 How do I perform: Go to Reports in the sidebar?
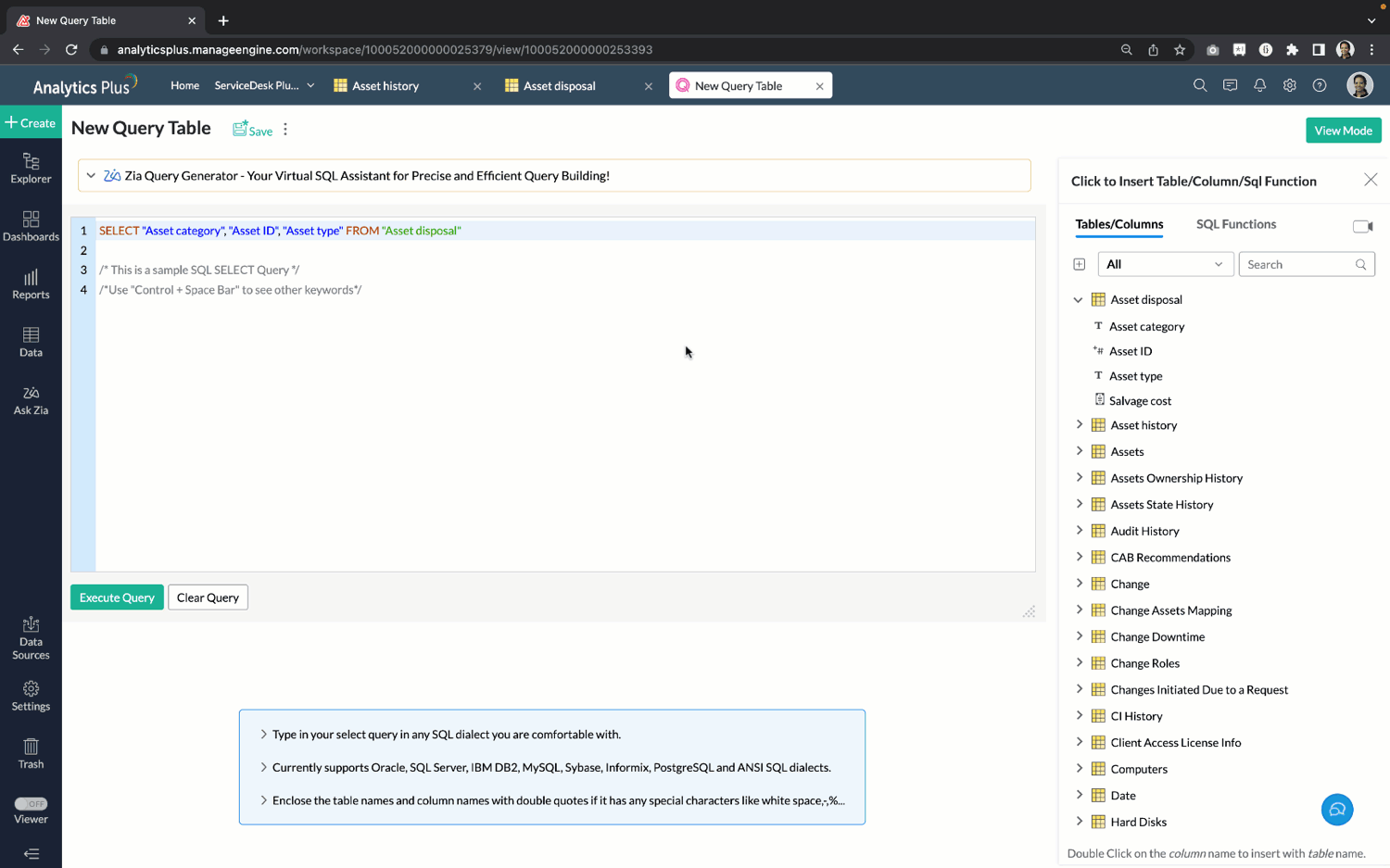31,284
